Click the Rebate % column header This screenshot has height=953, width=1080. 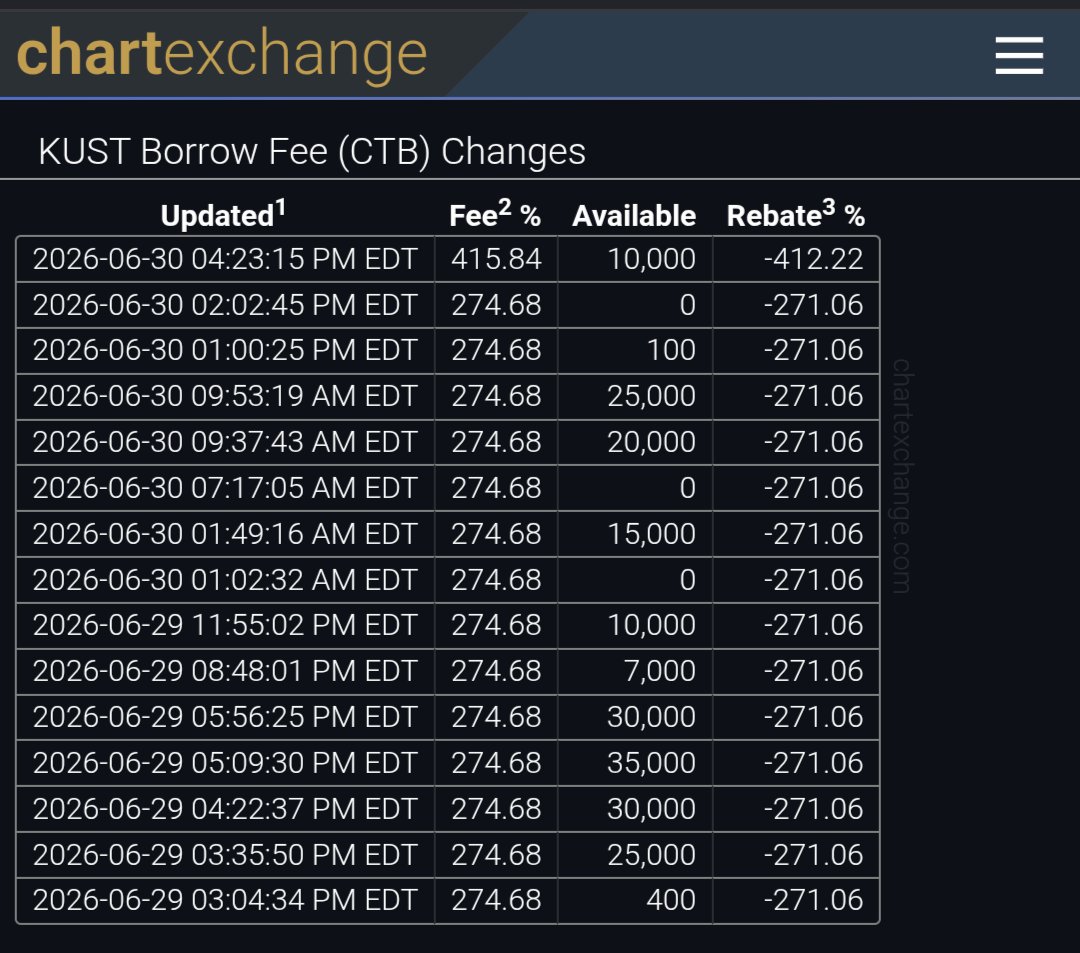click(x=796, y=214)
